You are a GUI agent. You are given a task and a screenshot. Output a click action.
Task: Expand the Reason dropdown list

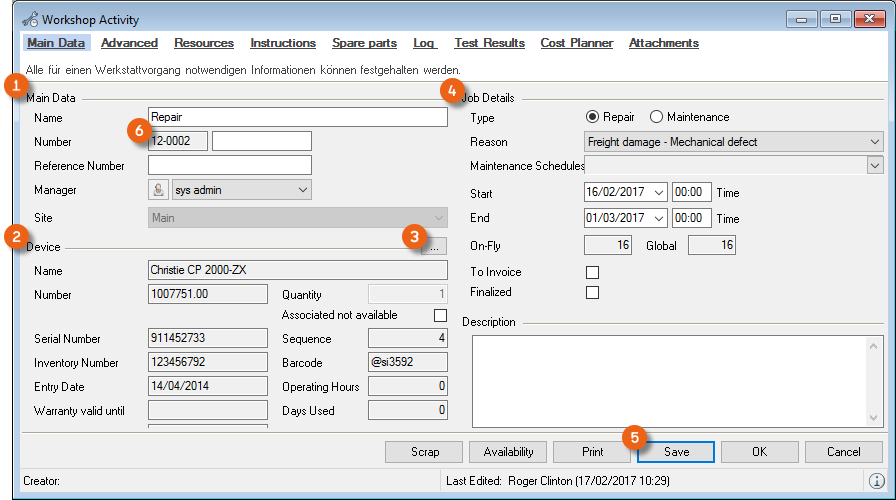[875, 142]
